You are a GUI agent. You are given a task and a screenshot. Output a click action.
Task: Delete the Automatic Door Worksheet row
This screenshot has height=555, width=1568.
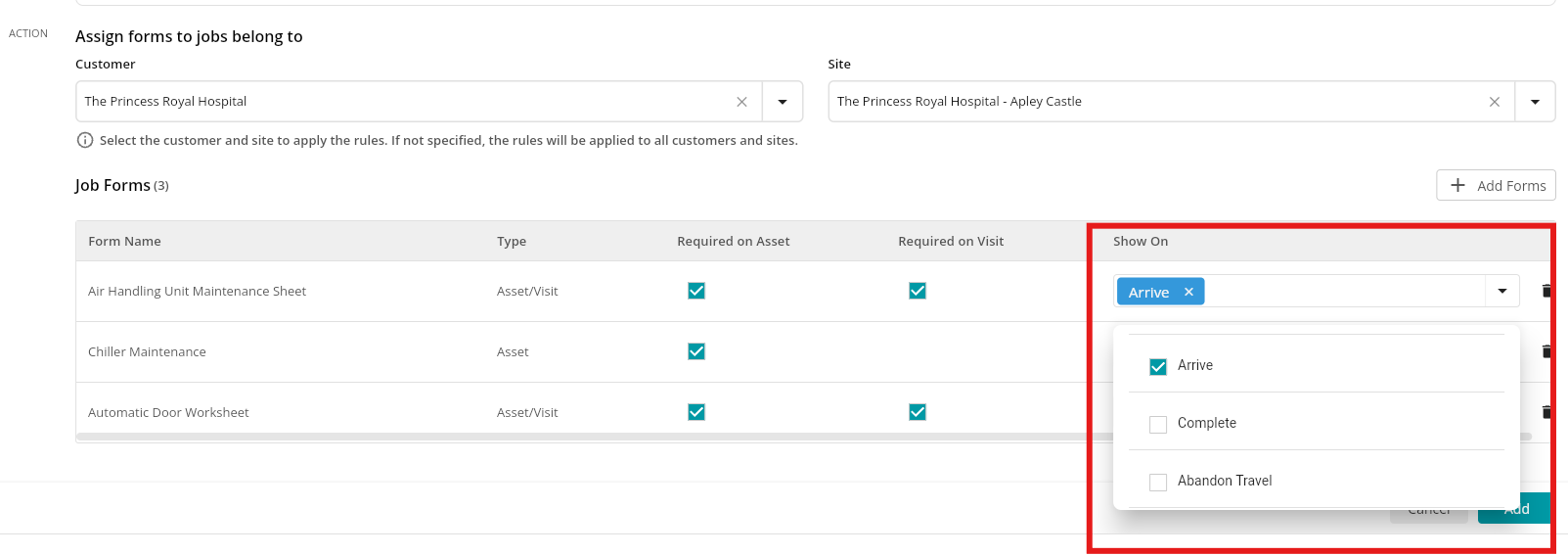(1546, 412)
